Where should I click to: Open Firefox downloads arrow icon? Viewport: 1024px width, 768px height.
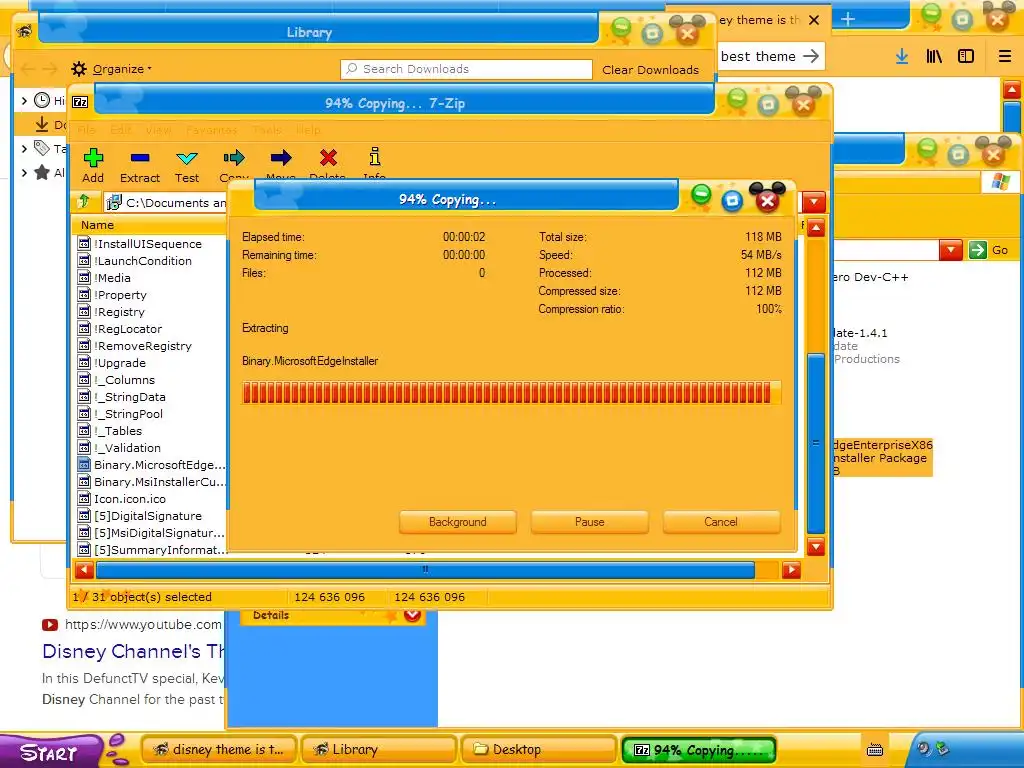(x=902, y=57)
